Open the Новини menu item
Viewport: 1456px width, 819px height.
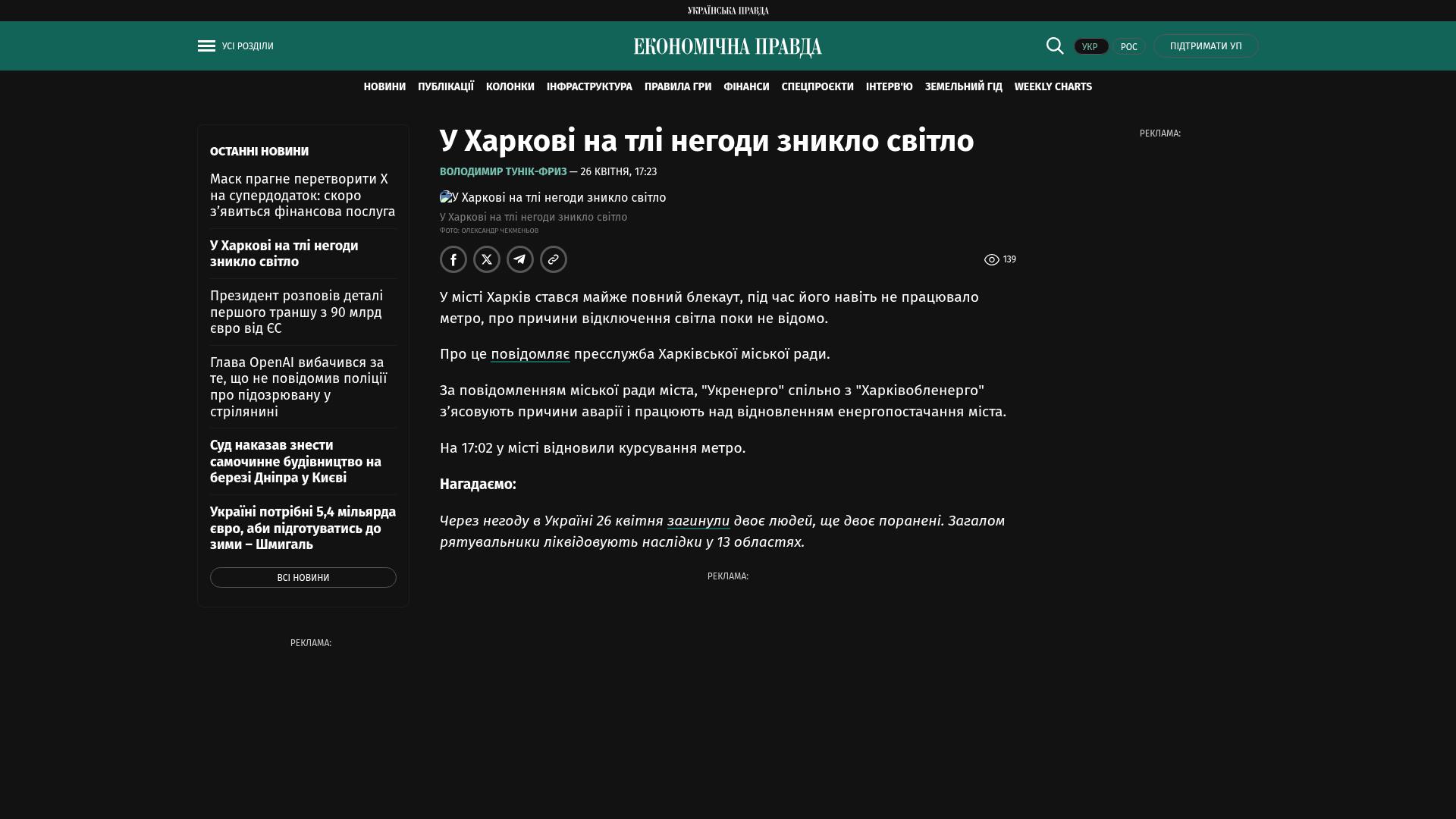pos(384,87)
